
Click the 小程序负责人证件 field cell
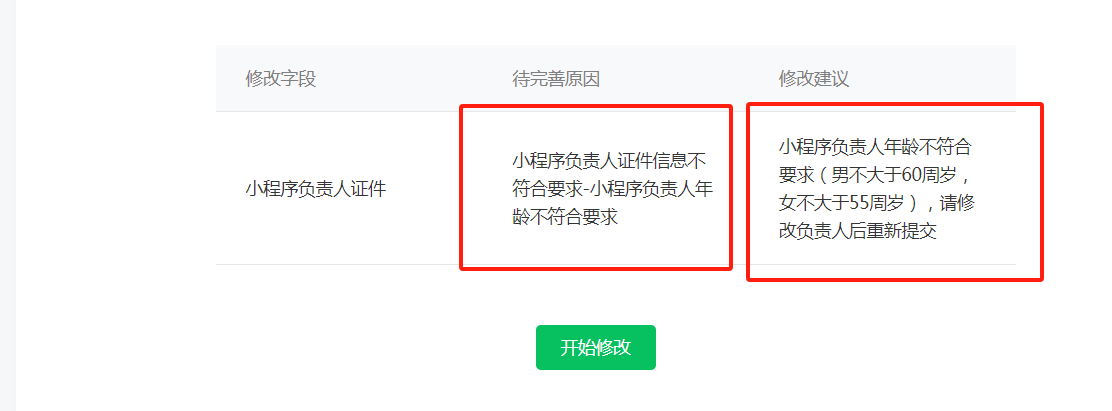pyautogui.click(x=316, y=189)
